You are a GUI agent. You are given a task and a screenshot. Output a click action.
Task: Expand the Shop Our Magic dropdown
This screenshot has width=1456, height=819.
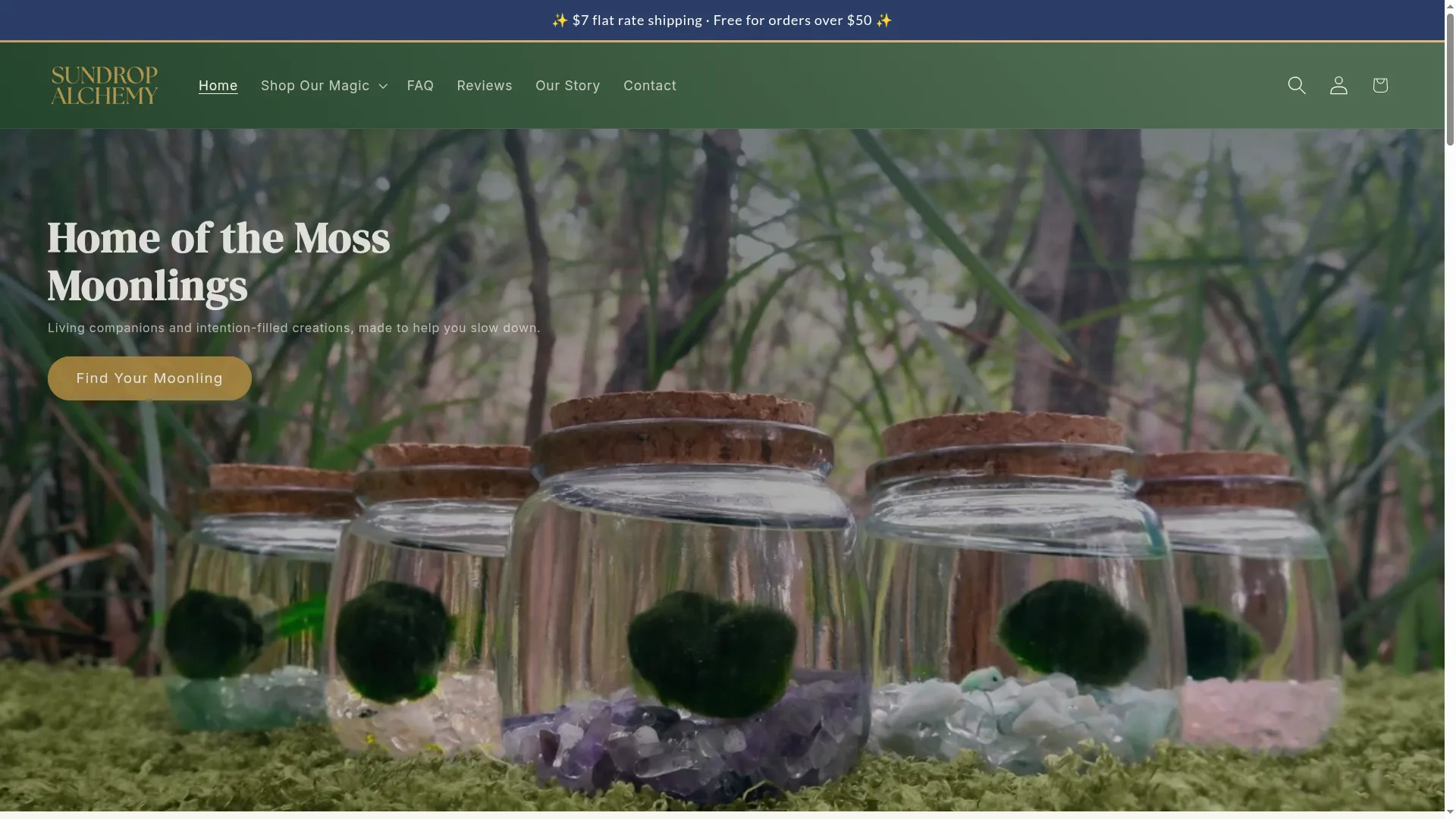click(324, 86)
